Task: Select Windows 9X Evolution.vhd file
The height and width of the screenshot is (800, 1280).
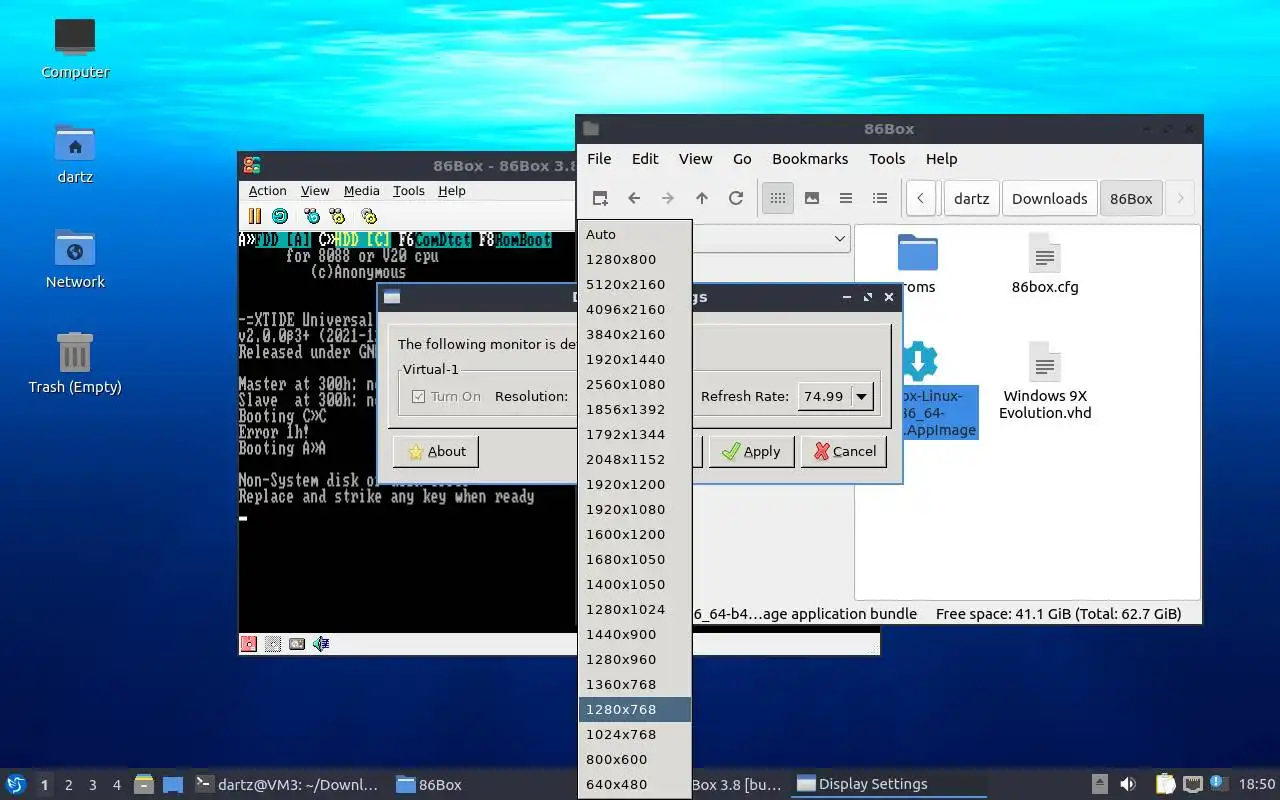Action: tap(1045, 381)
